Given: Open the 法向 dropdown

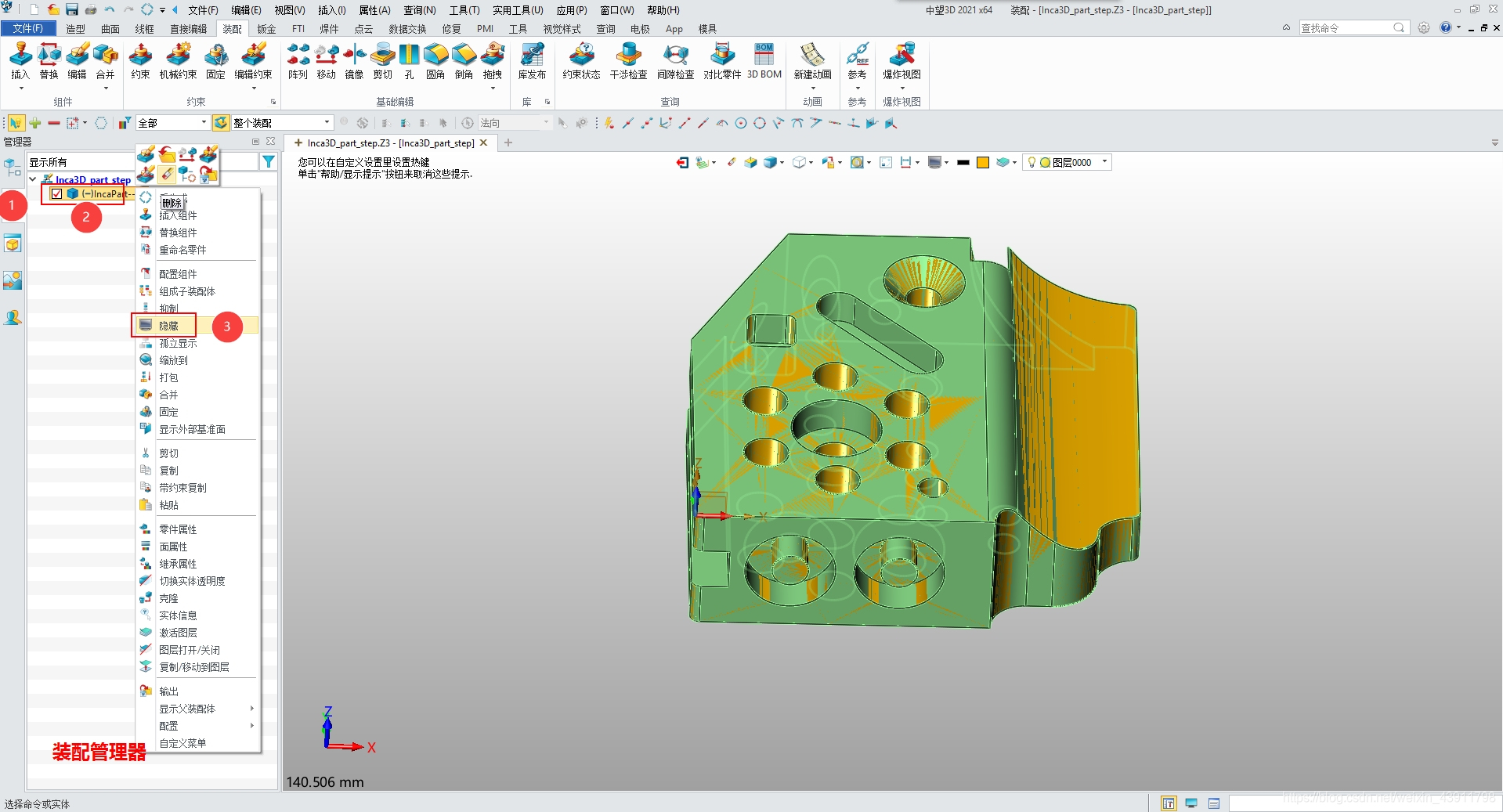Looking at the screenshot, I should (x=546, y=123).
